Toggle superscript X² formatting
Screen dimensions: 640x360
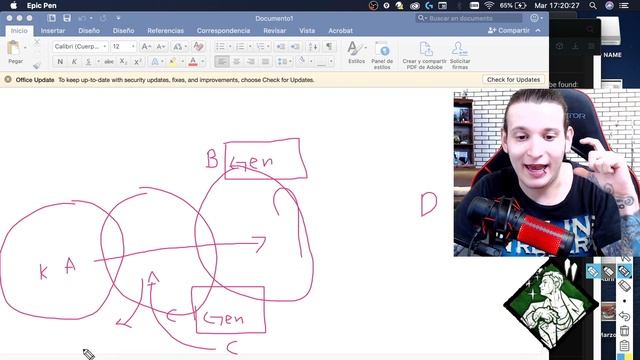(138, 62)
